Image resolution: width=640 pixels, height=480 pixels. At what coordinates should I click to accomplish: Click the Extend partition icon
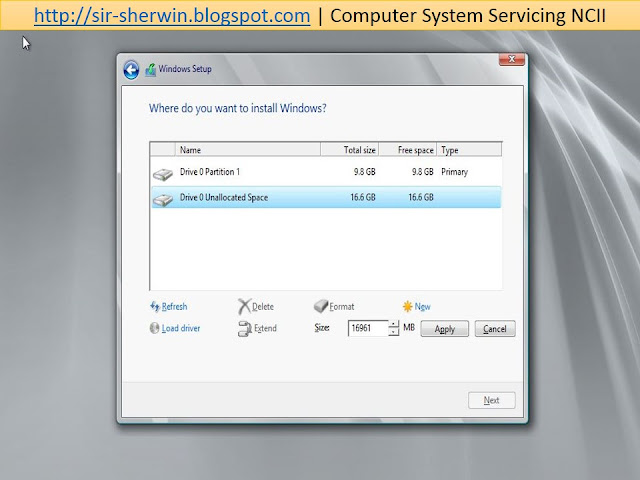tap(244, 329)
